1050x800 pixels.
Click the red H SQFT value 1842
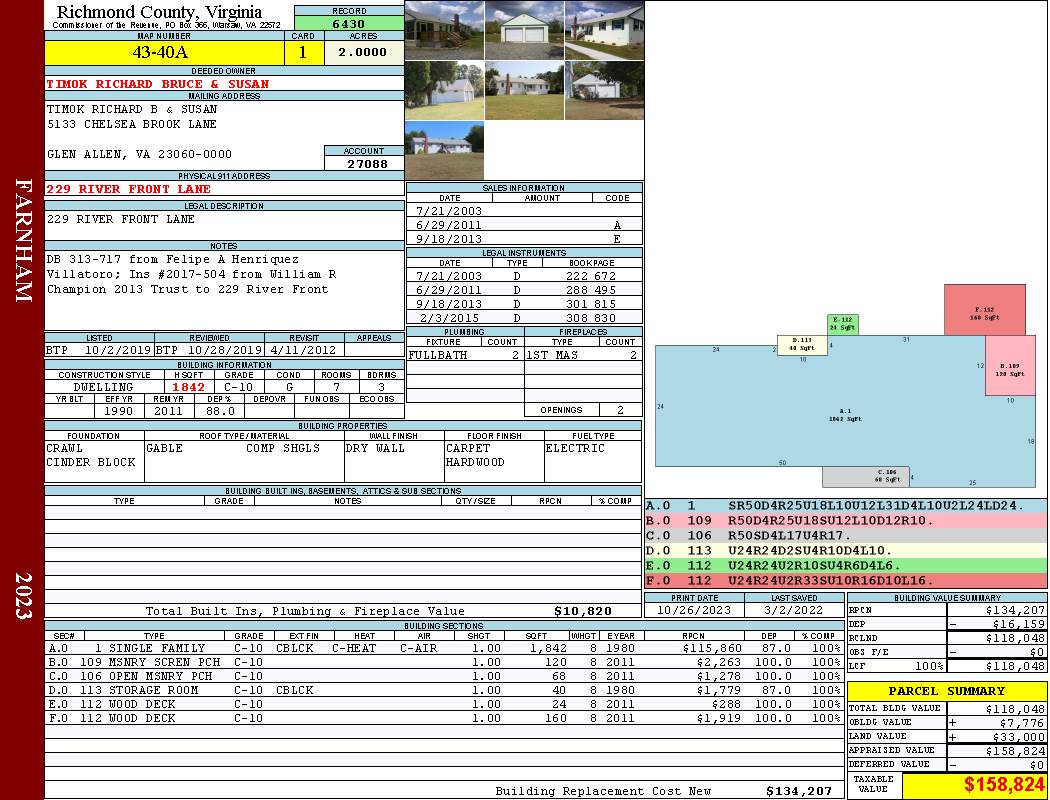click(x=188, y=387)
